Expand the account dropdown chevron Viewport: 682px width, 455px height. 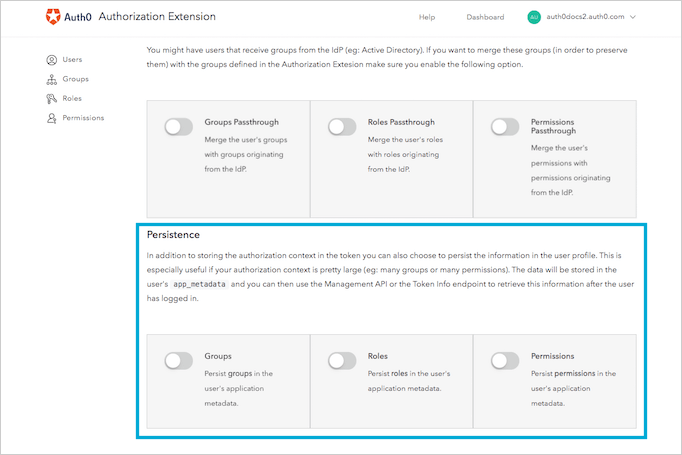[x=633, y=17]
